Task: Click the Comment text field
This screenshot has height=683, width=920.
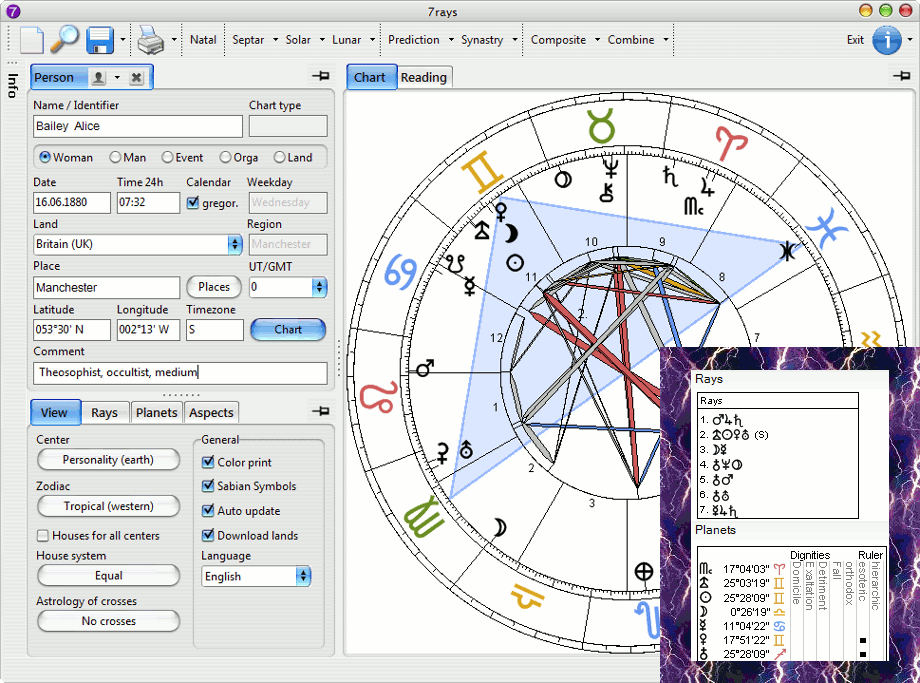Action: 180,373
